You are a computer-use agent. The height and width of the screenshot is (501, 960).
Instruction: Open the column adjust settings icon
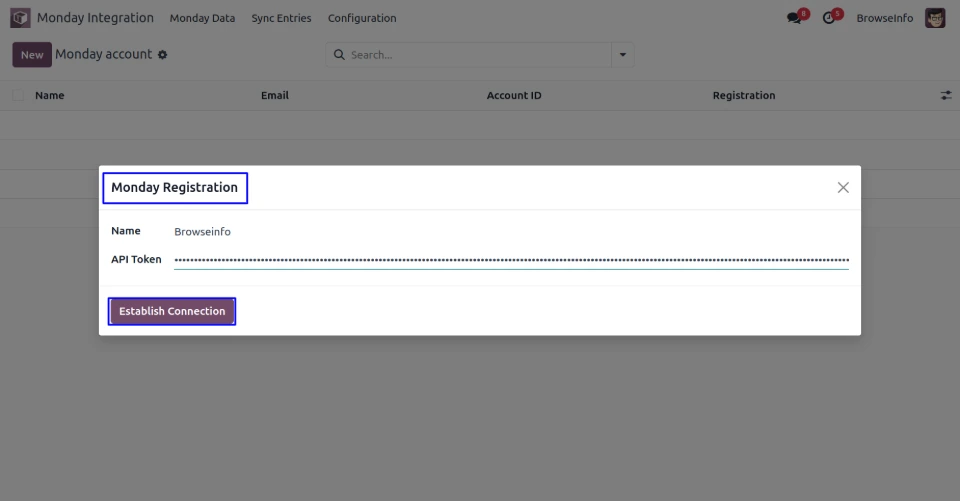tap(945, 95)
